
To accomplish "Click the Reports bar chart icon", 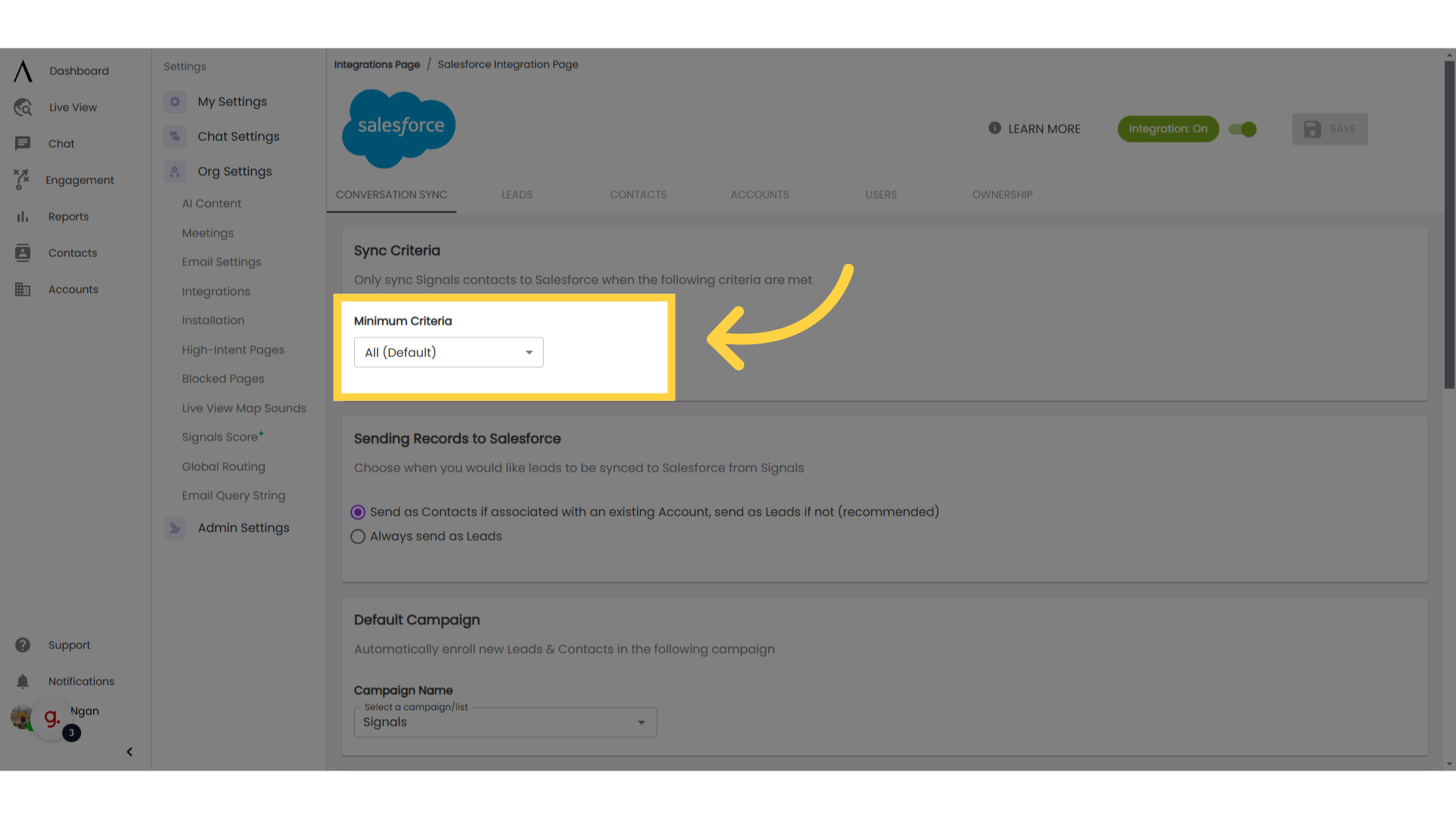I will (23, 217).
